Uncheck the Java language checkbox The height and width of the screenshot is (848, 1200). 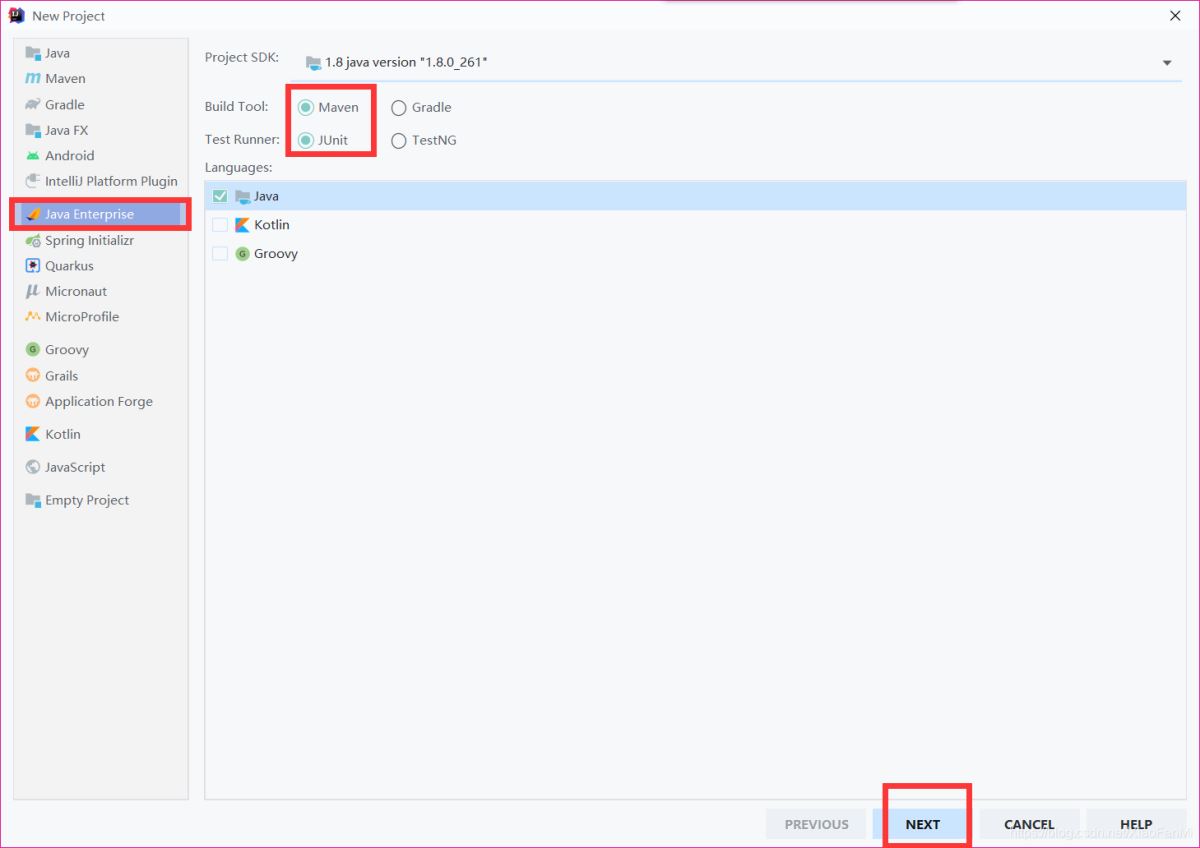coord(220,196)
